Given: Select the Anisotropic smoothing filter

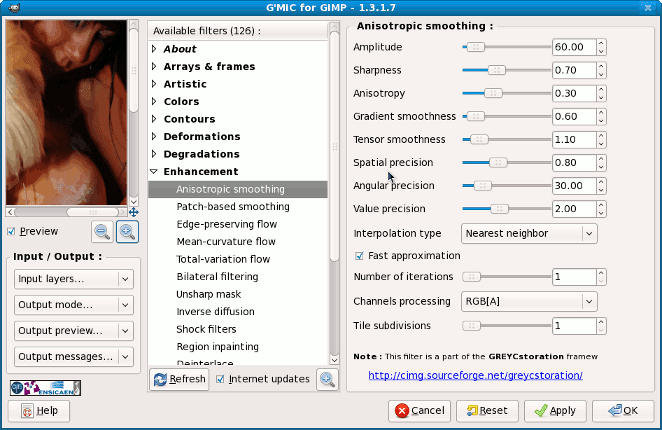Looking at the screenshot, I should pos(238,189).
